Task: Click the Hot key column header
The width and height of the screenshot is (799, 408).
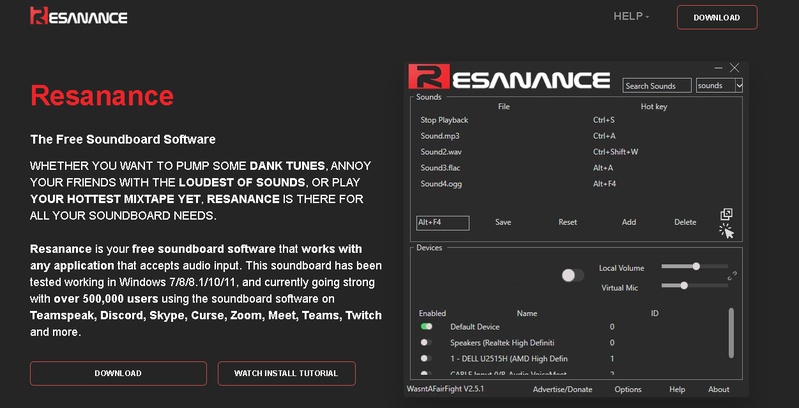Action: pyautogui.click(x=654, y=106)
